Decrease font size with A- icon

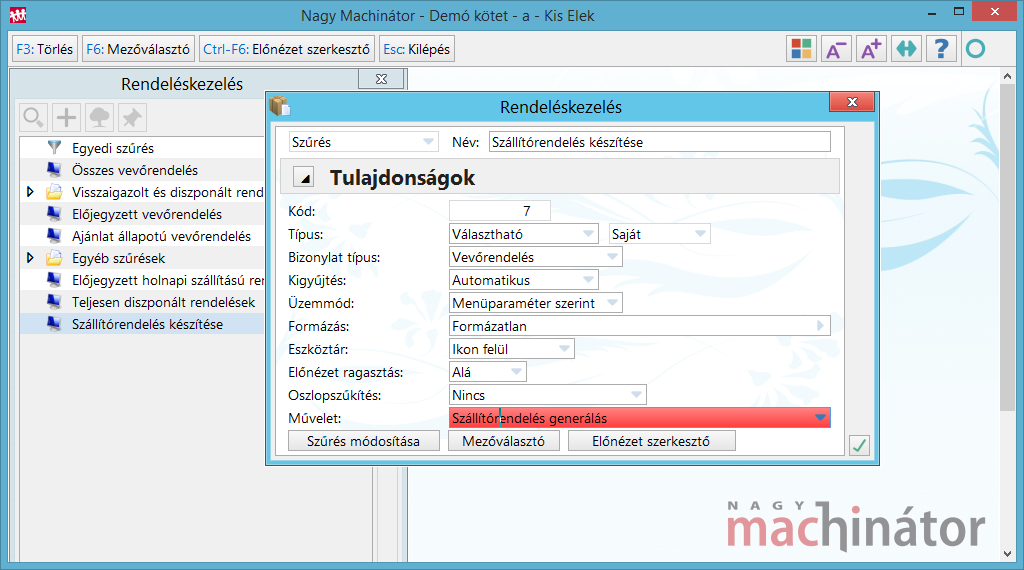point(836,49)
